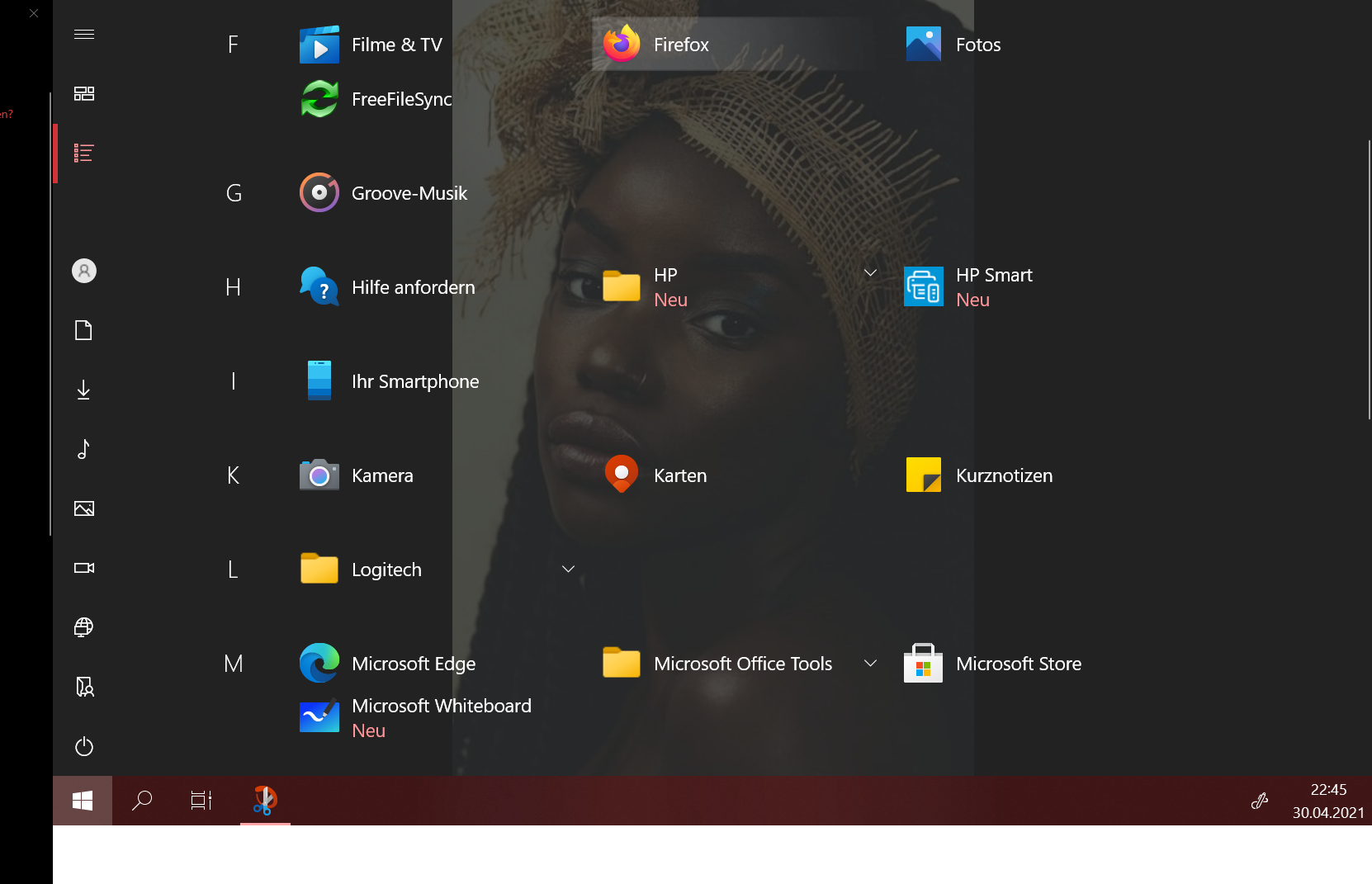
Task: Click the hamburger menu icon in the Start sidebar
Action: point(84,35)
